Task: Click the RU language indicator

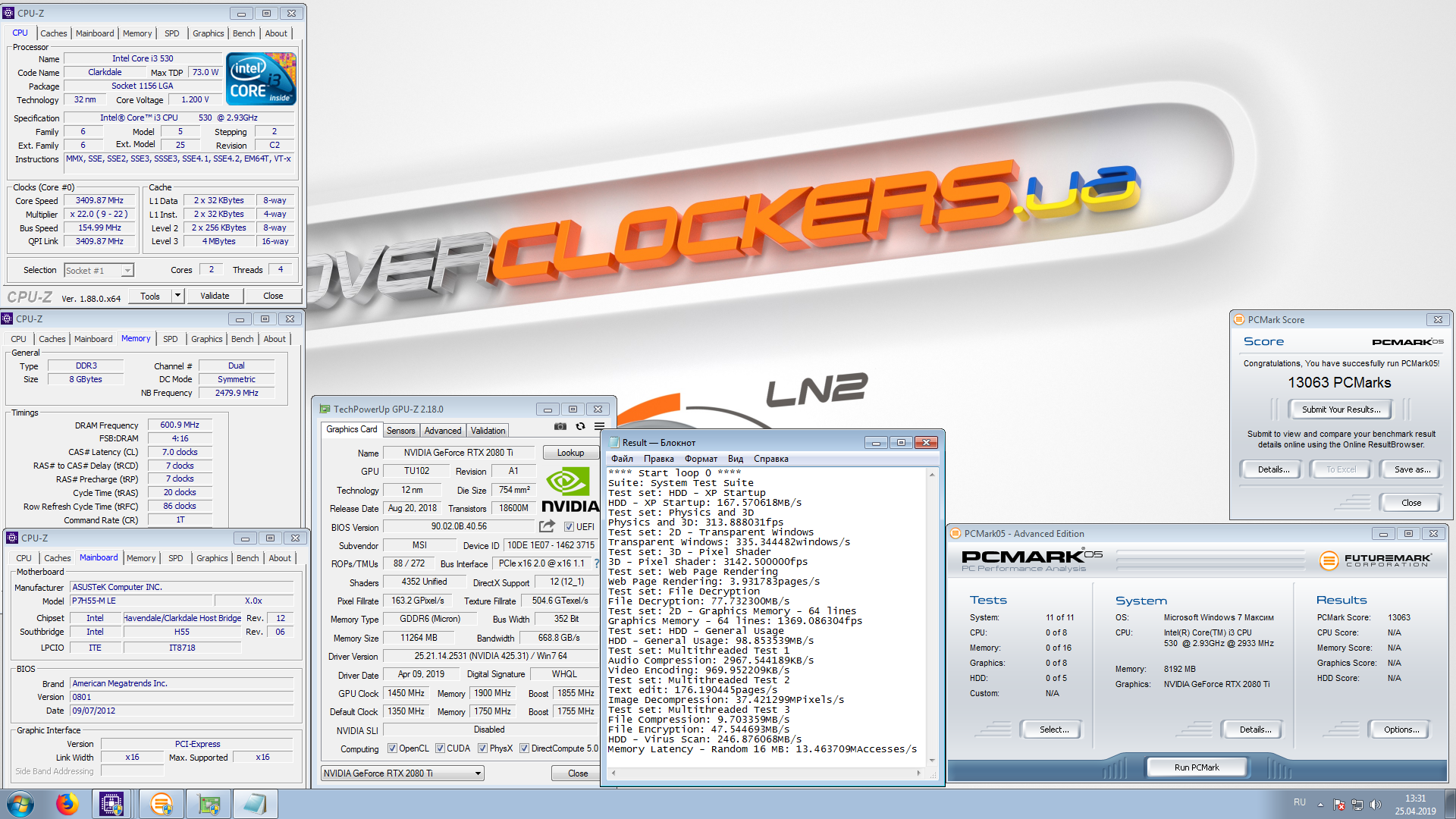Action: [x=1300, y=802]
